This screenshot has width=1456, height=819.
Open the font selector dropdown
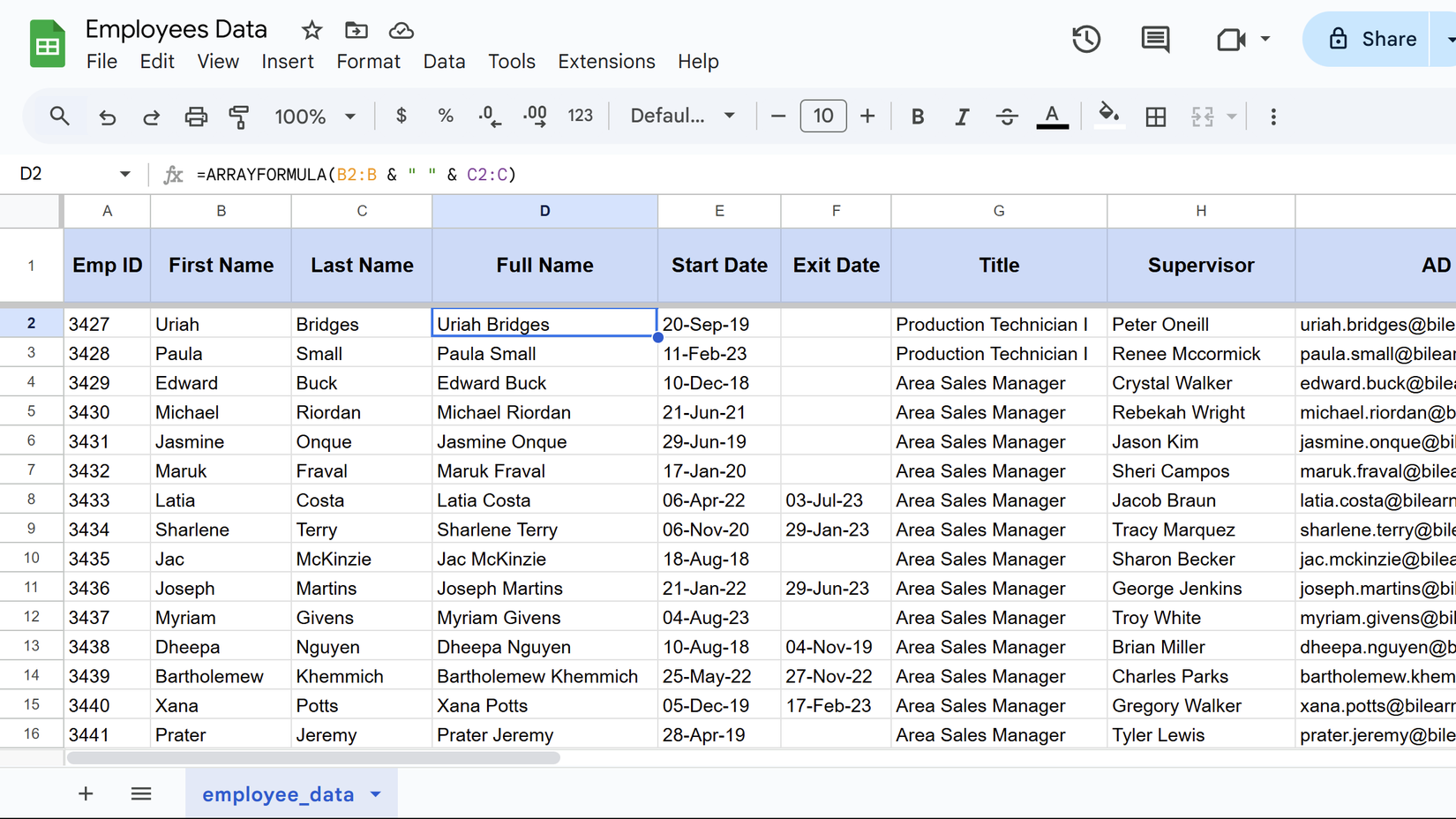click(681, 116)
